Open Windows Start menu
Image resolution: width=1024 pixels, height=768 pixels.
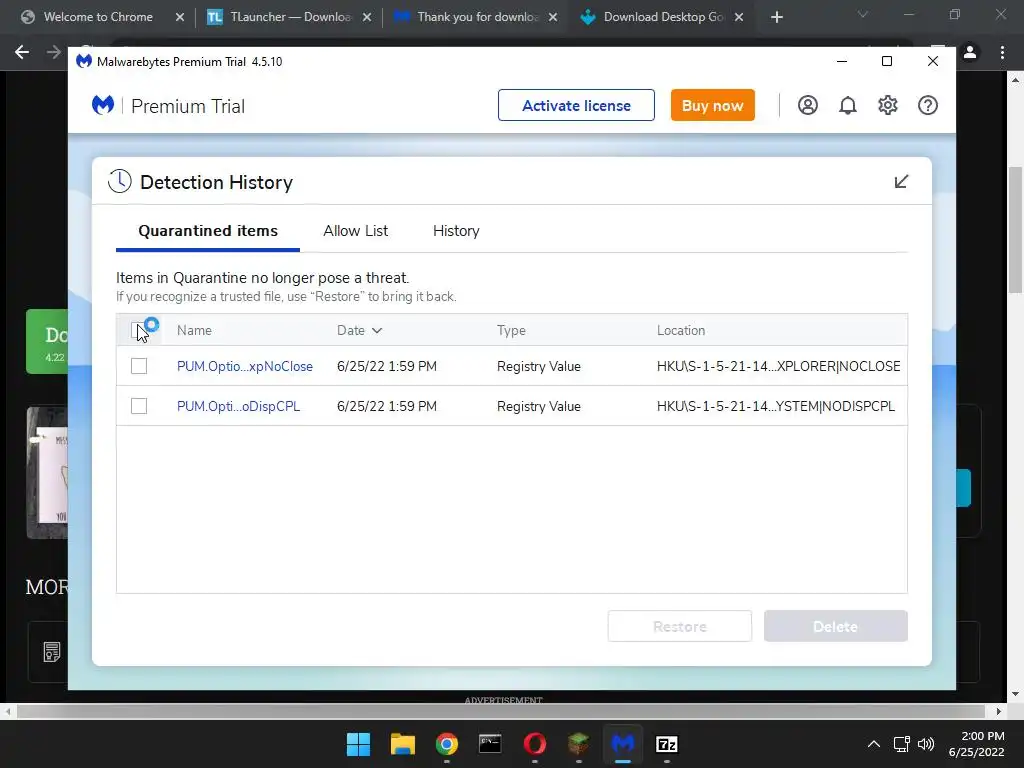[x=358, y=744]
